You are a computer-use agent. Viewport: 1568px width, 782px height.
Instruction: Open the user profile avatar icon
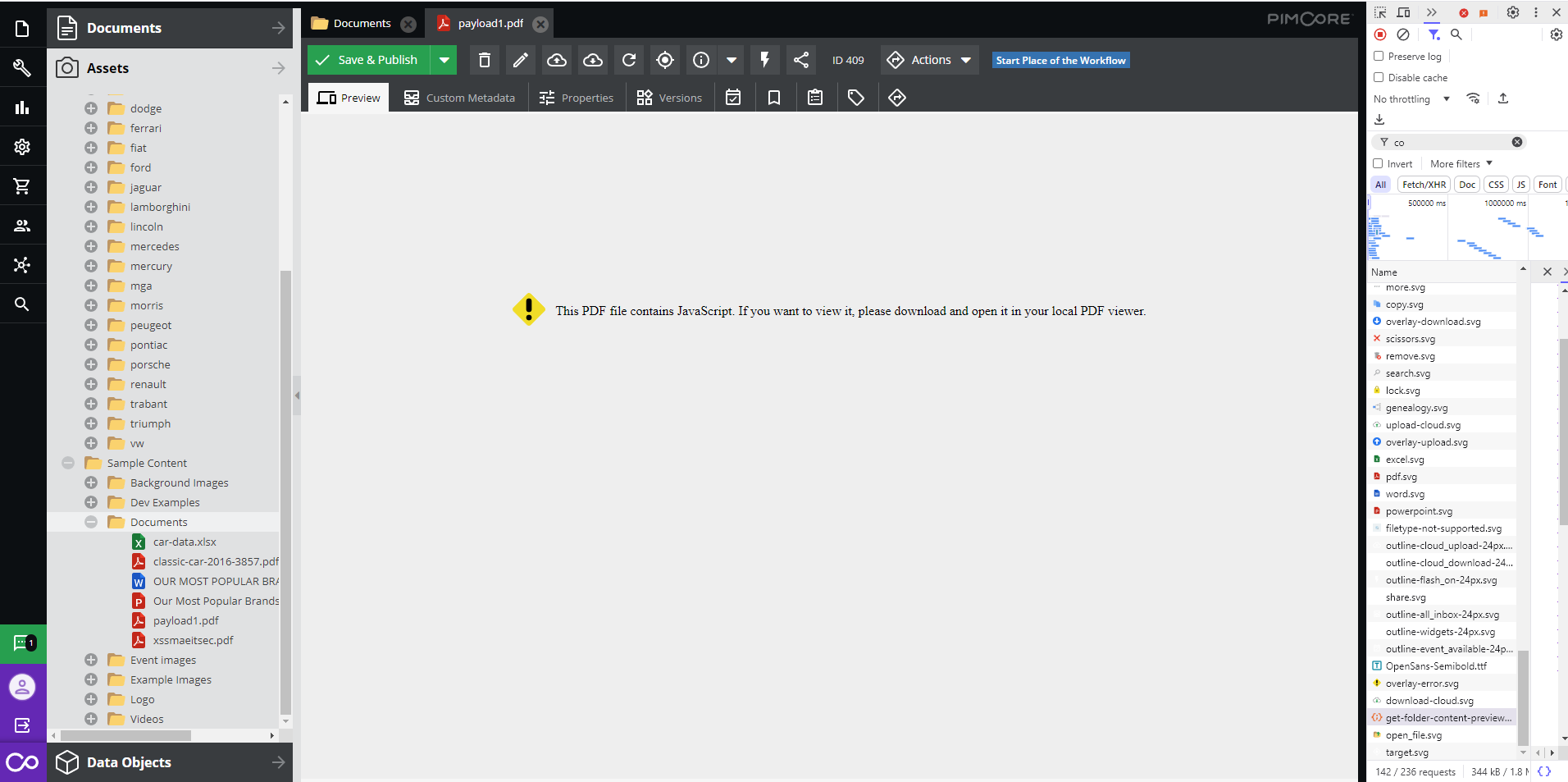(23, 687)
